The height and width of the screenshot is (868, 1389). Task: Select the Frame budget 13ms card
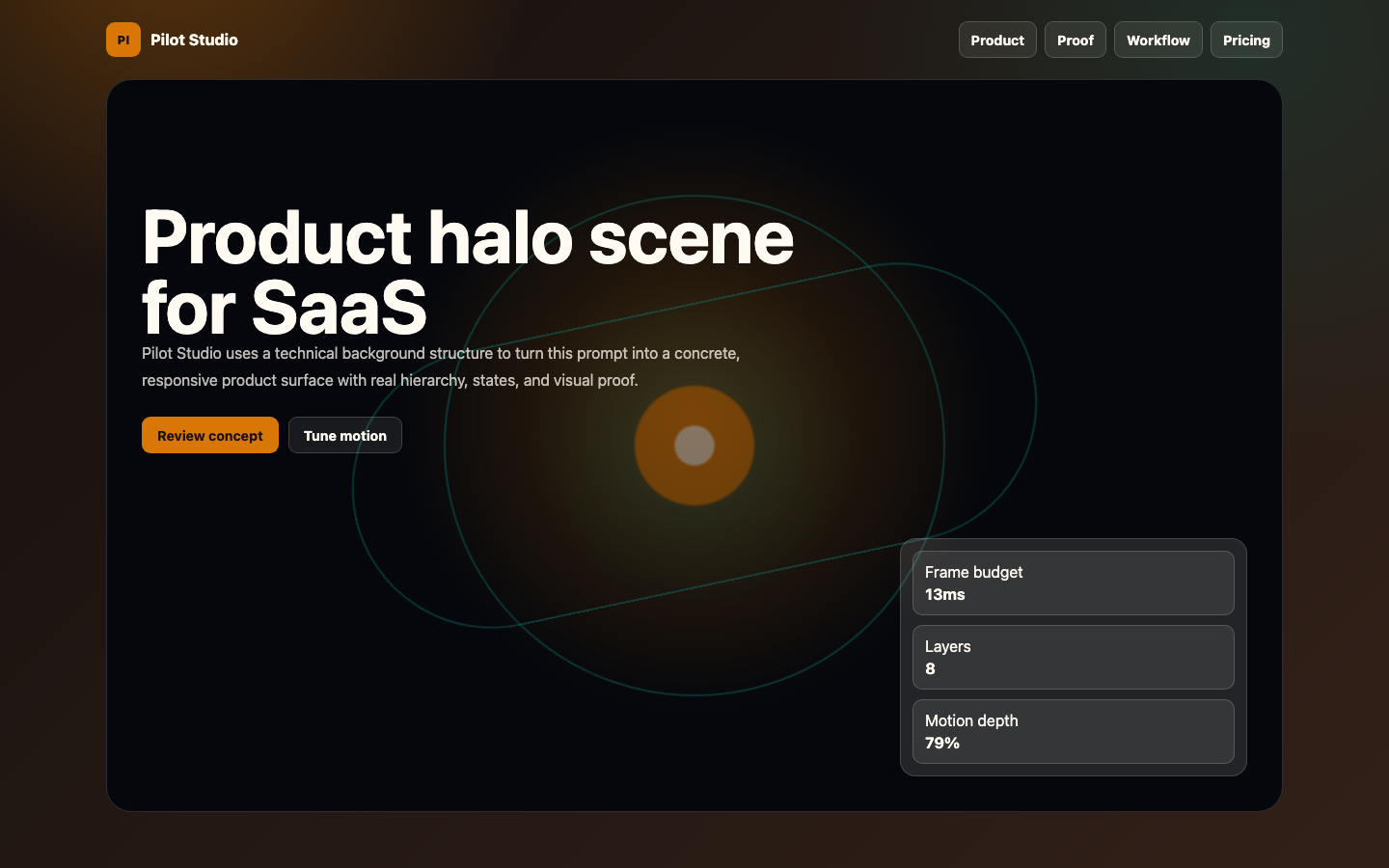1074,583
